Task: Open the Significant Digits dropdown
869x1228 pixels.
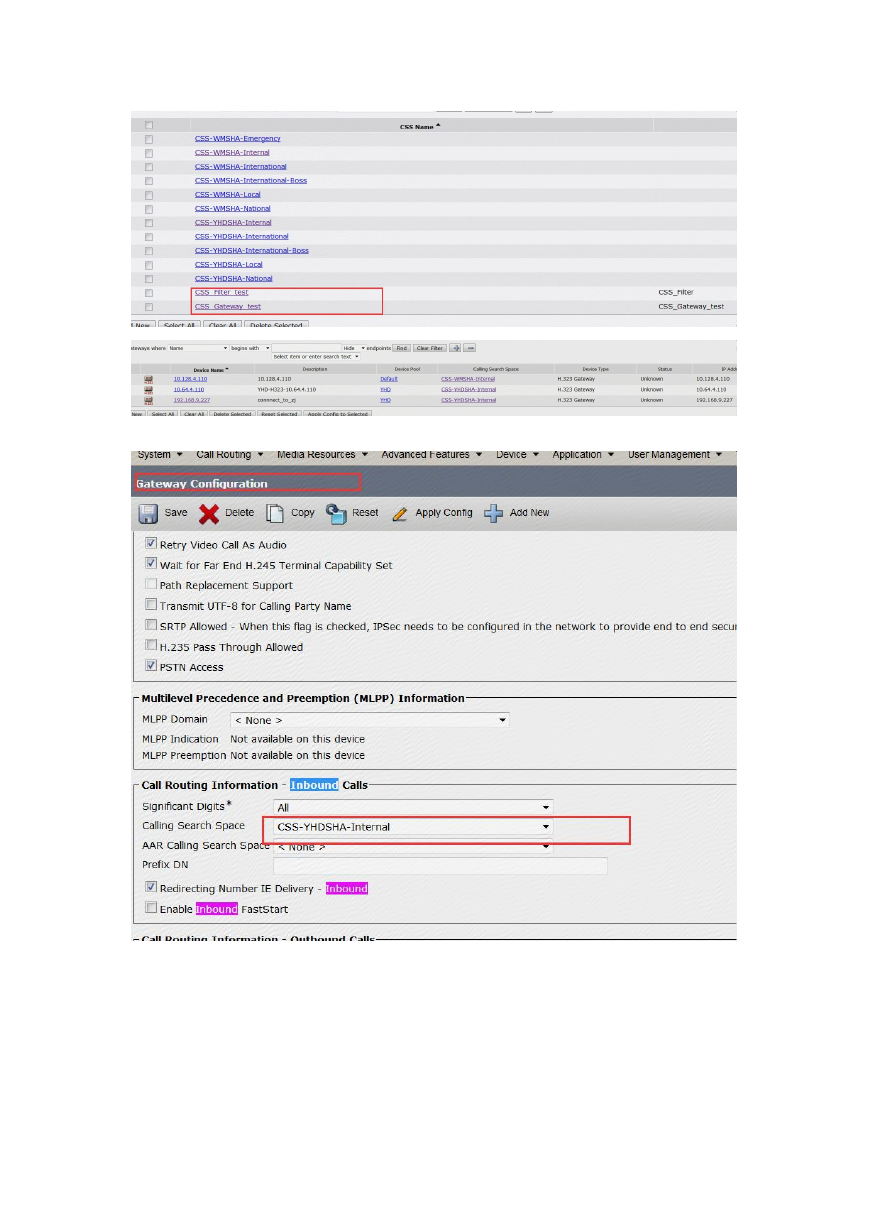Action: pos(413,807)
